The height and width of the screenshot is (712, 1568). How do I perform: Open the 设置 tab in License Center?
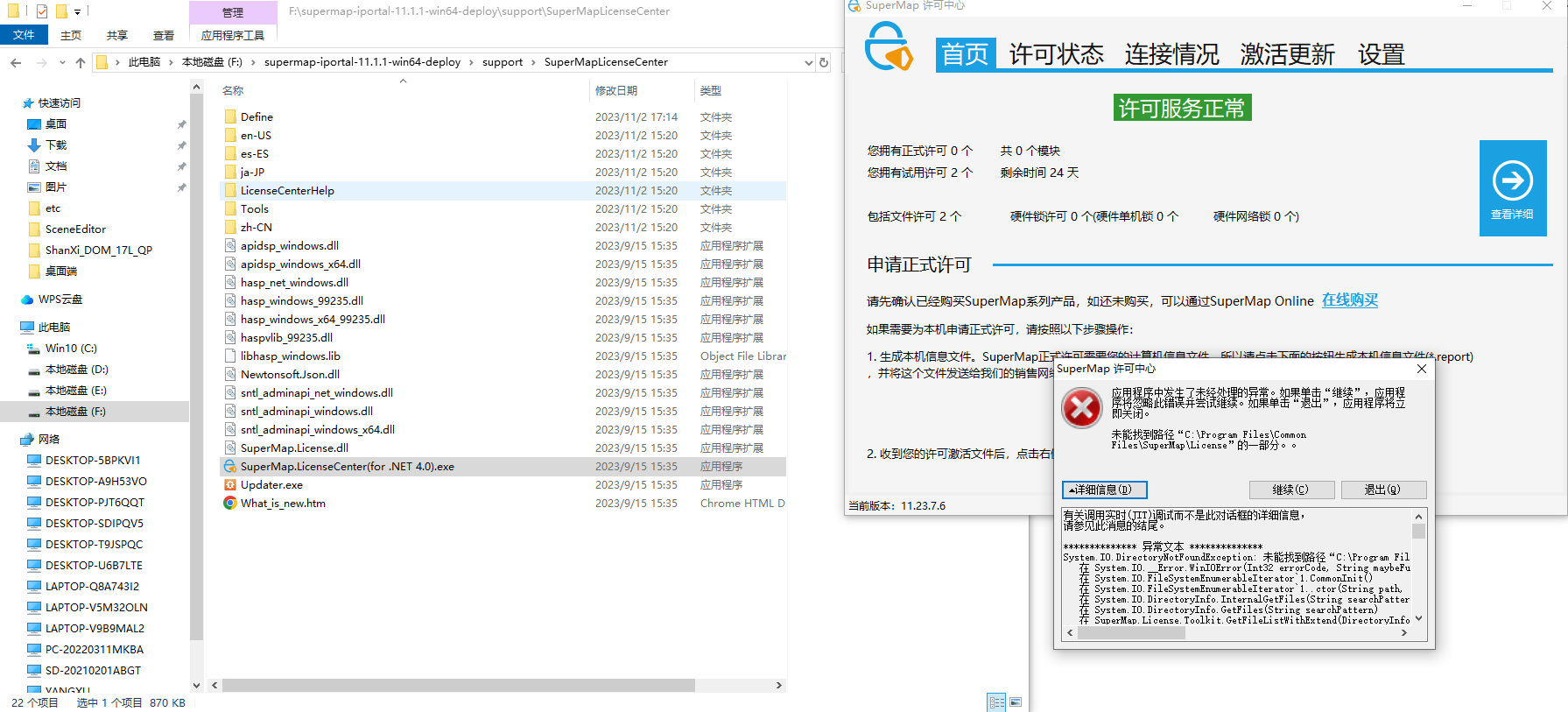pos(1381,54)
